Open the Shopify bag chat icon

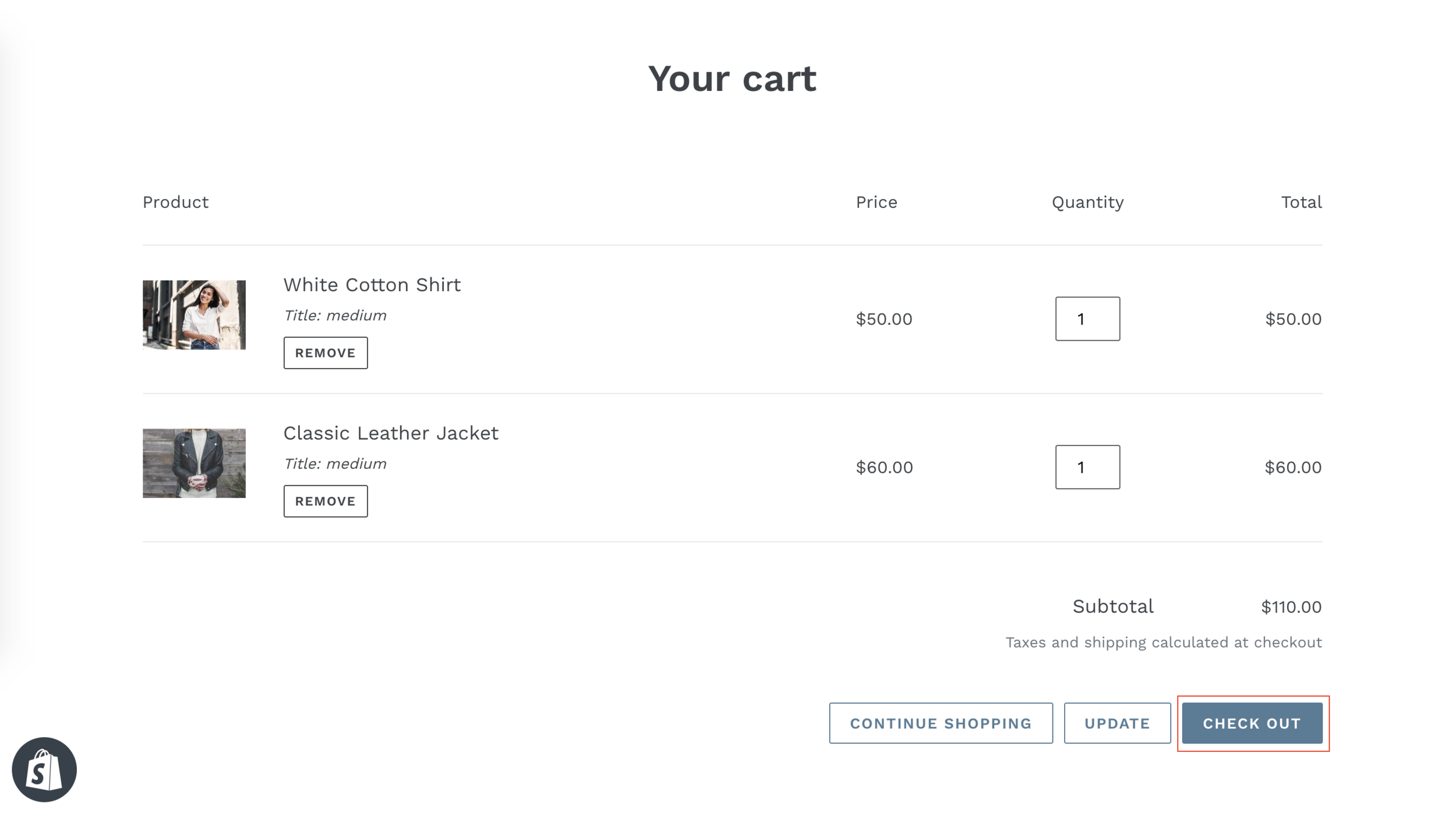[44, 769]
